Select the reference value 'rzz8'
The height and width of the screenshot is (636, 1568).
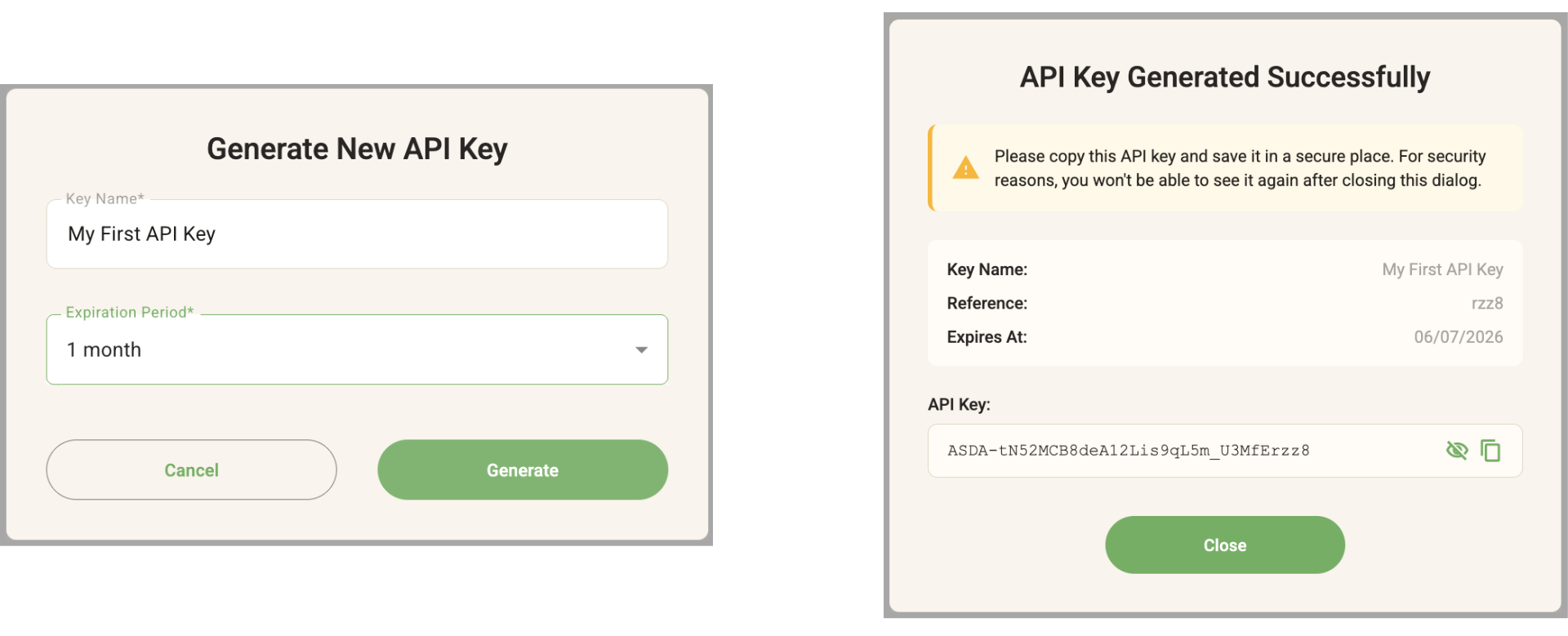pos(1487,304)
